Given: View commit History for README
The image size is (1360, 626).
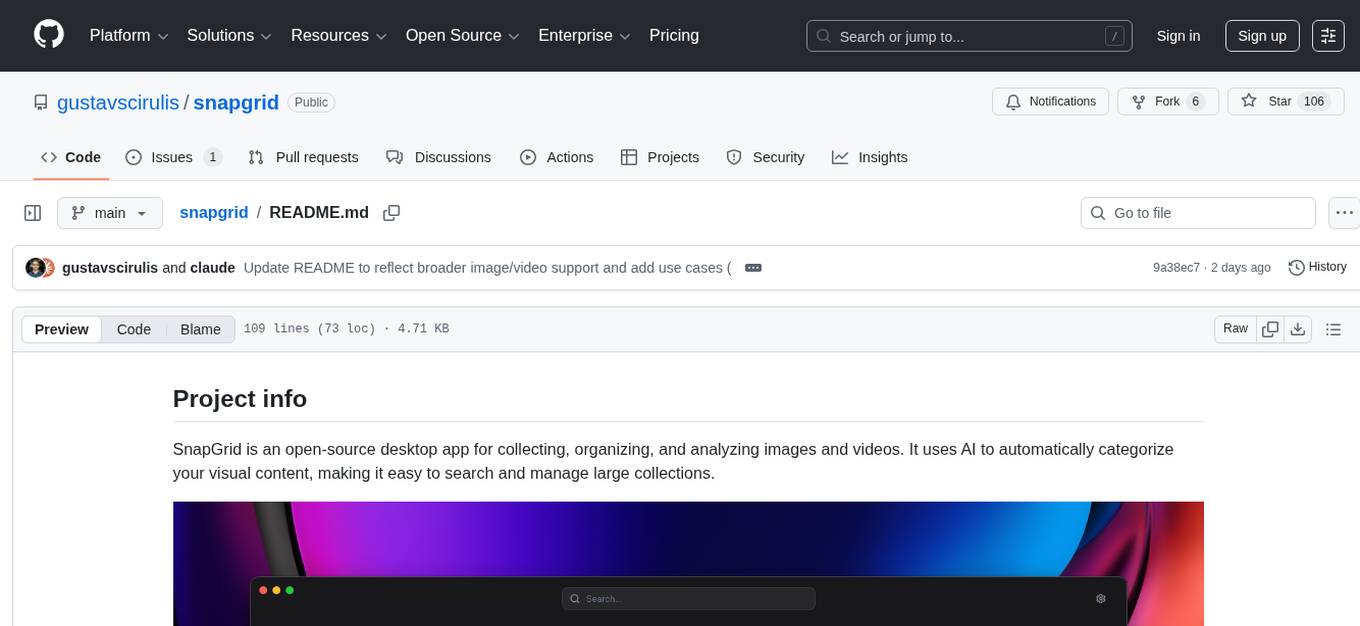Looking at the screenshot, I should point(1317,267).
